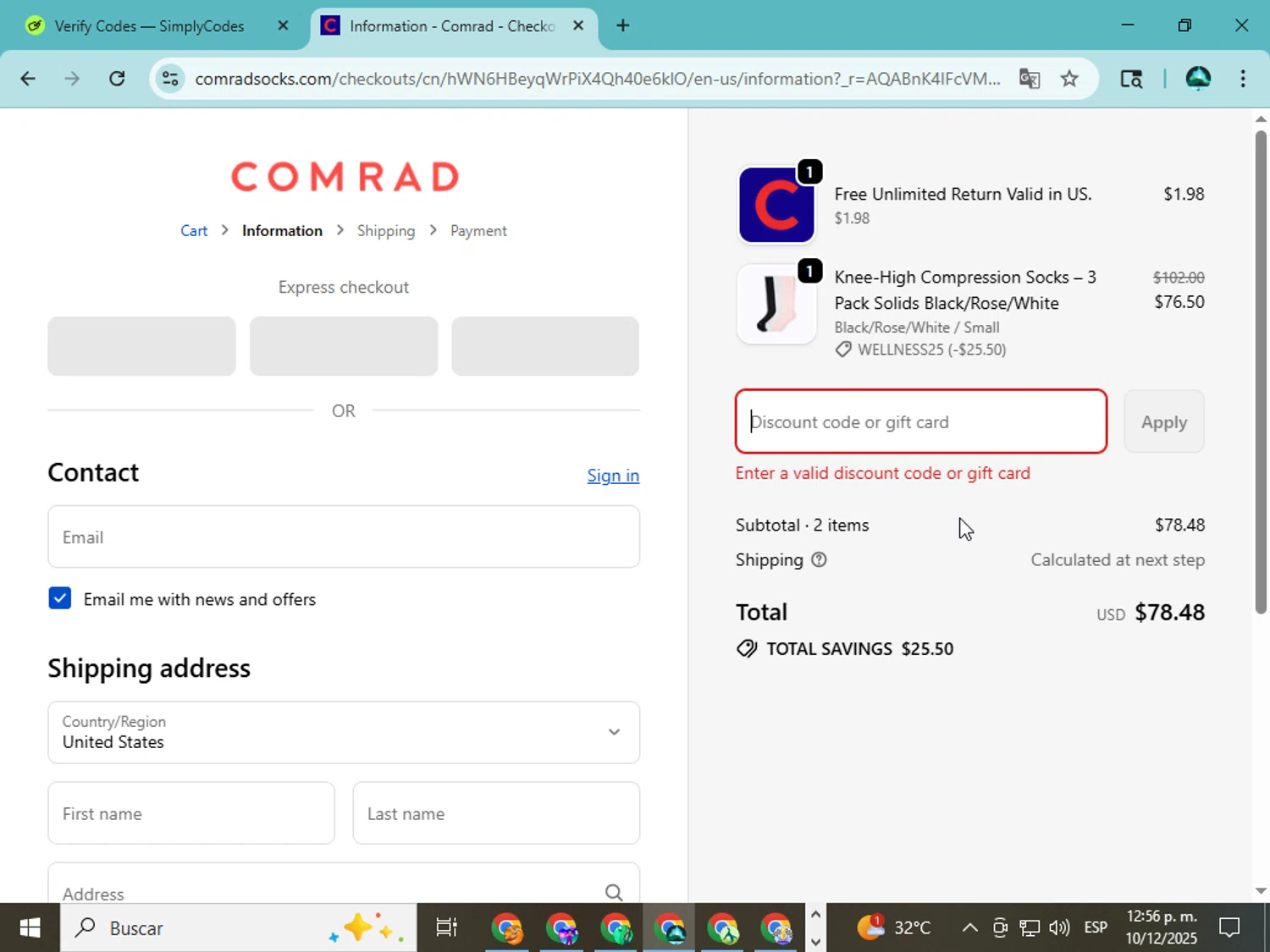Open a new browser tab
Viewport: 1270px width, 952px height.
point(622,25)
